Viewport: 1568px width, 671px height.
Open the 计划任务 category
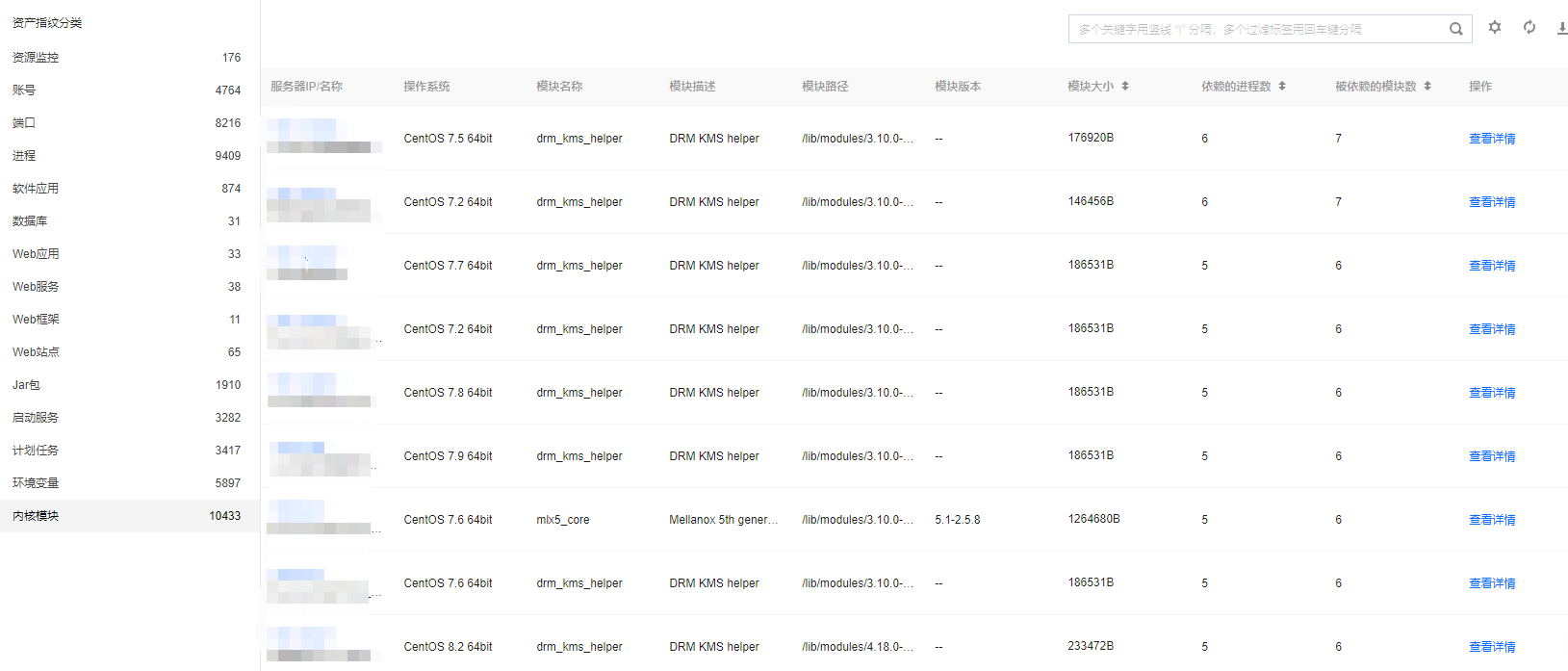coord(36,451)
